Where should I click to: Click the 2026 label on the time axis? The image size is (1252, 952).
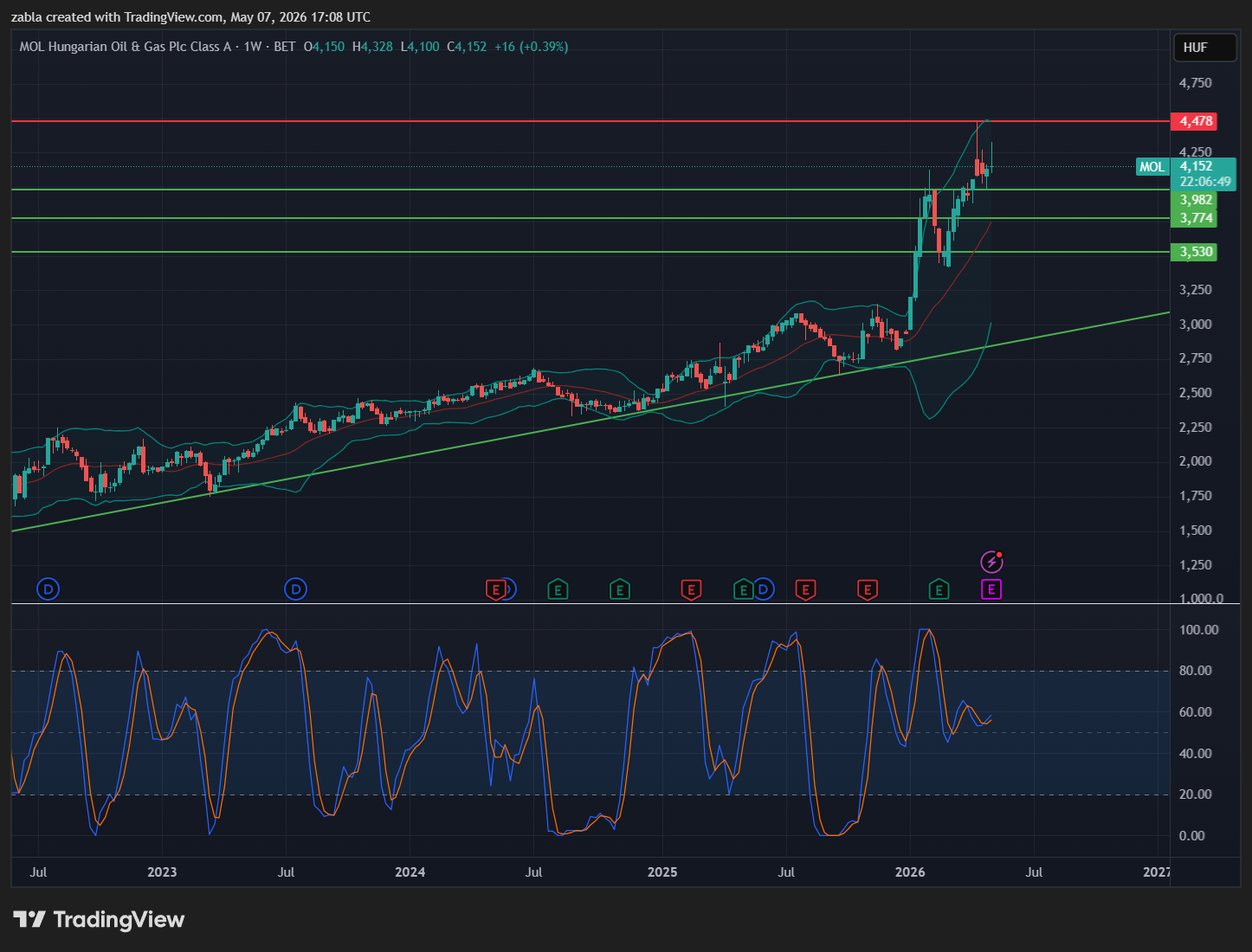[x=910, y=872]
